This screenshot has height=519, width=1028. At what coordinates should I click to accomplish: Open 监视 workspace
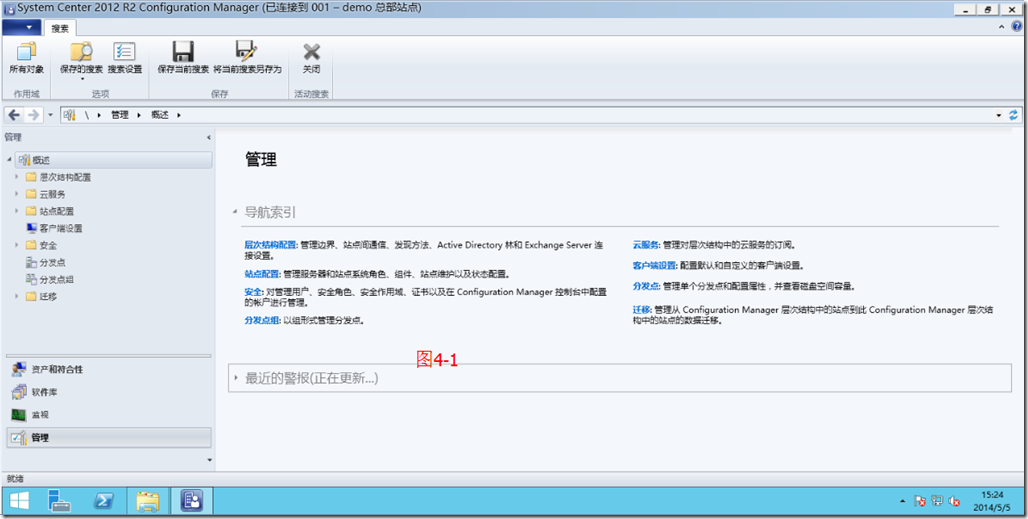[x=109, y=415]
